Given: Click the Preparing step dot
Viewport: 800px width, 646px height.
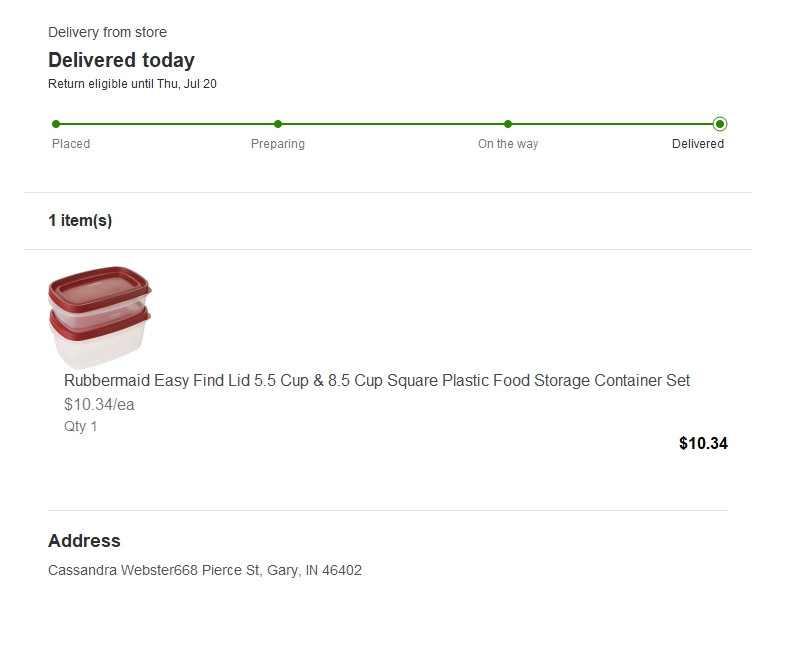Looking at the screenshot, I should (278, 124).
